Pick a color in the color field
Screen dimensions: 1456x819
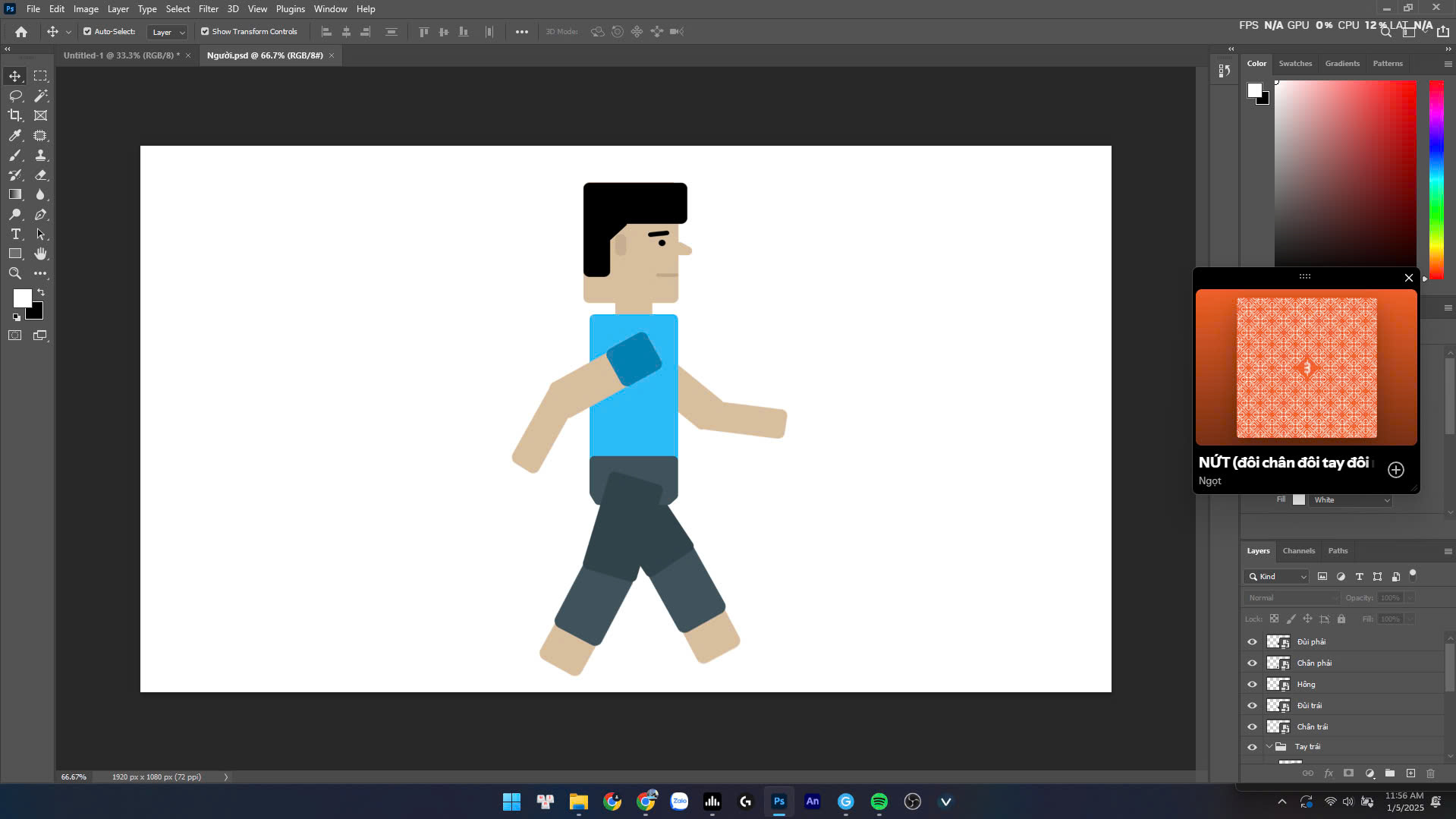[1345, 173]
